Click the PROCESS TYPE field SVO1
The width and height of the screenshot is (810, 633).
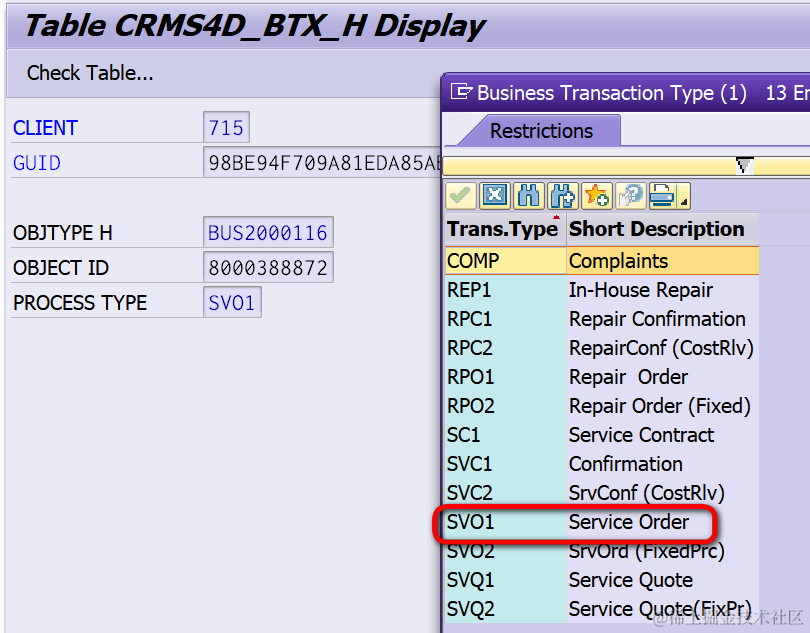pos(232,302)
